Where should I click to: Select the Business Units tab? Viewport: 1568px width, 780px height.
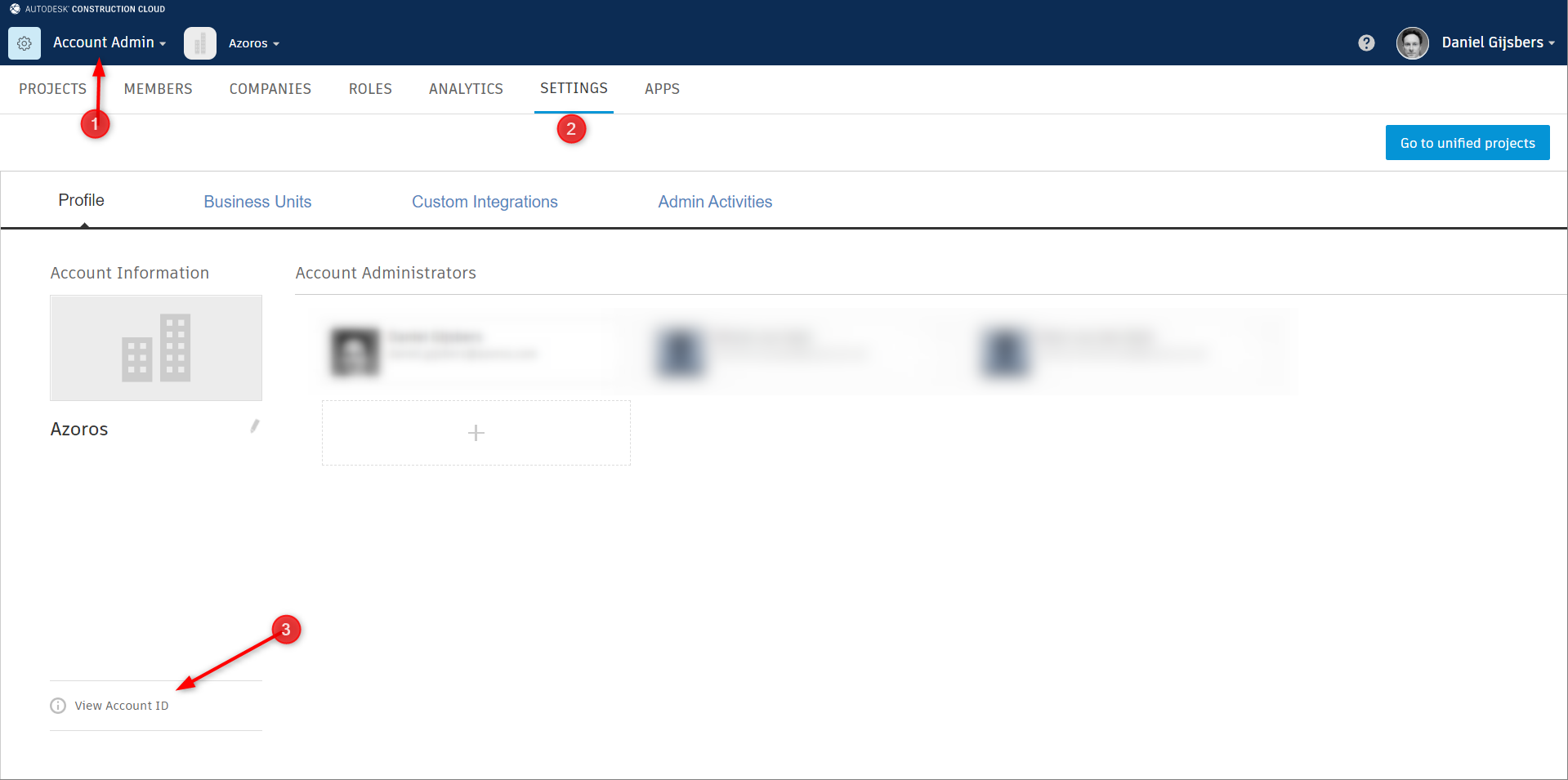257,201
